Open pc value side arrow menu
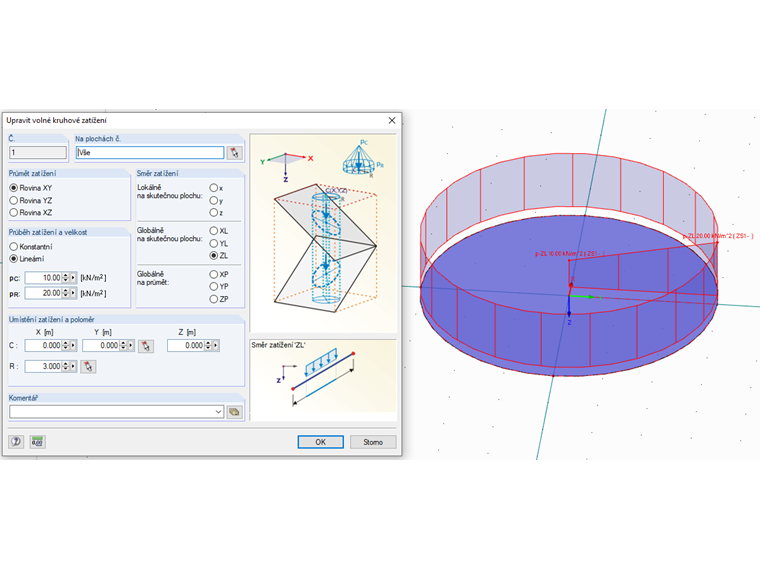 pyautogui.click(x=73, y=278)
